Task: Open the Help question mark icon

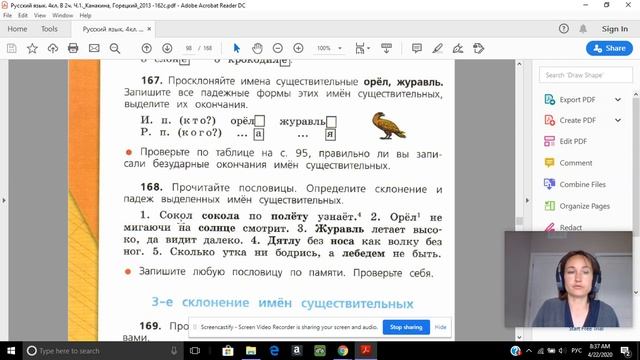Action: coord(564,29)
